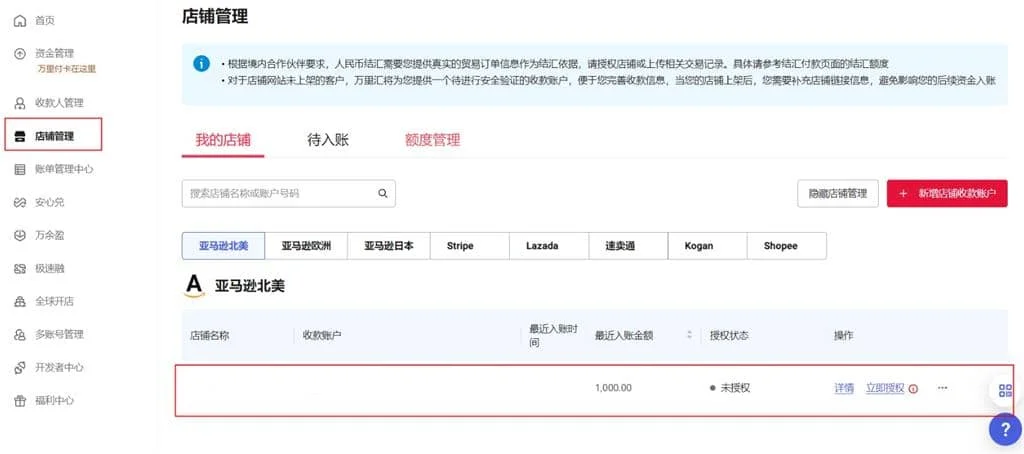Viewport: 1024px width, 454px height.
Task: Click the 店铺管理 store icon
Action: pos(20,136)
